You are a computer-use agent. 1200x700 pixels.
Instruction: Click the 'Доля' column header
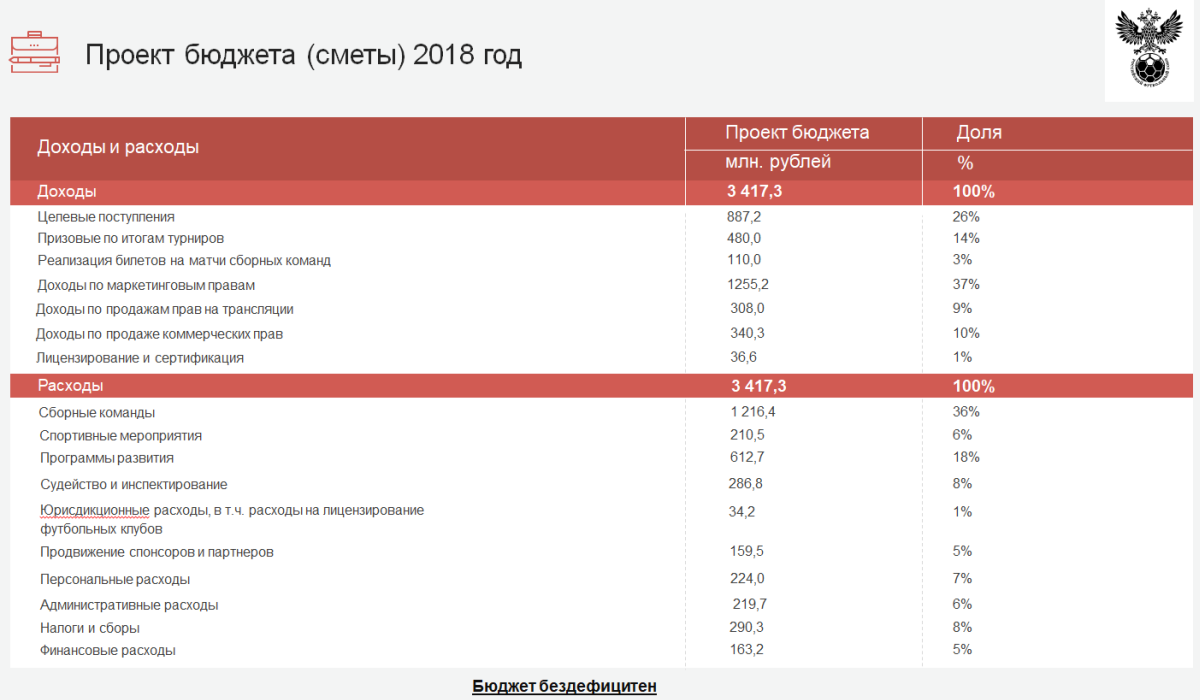point(979,132)
